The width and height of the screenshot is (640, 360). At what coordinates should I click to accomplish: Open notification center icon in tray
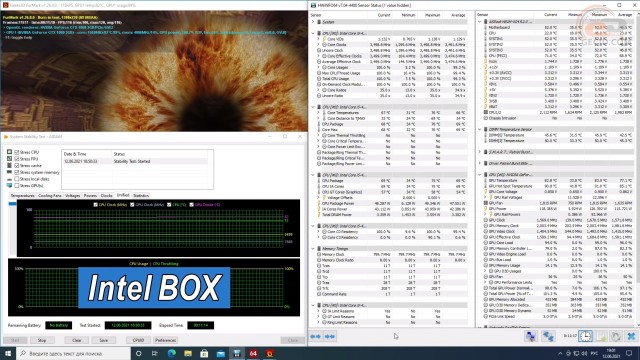629,353
